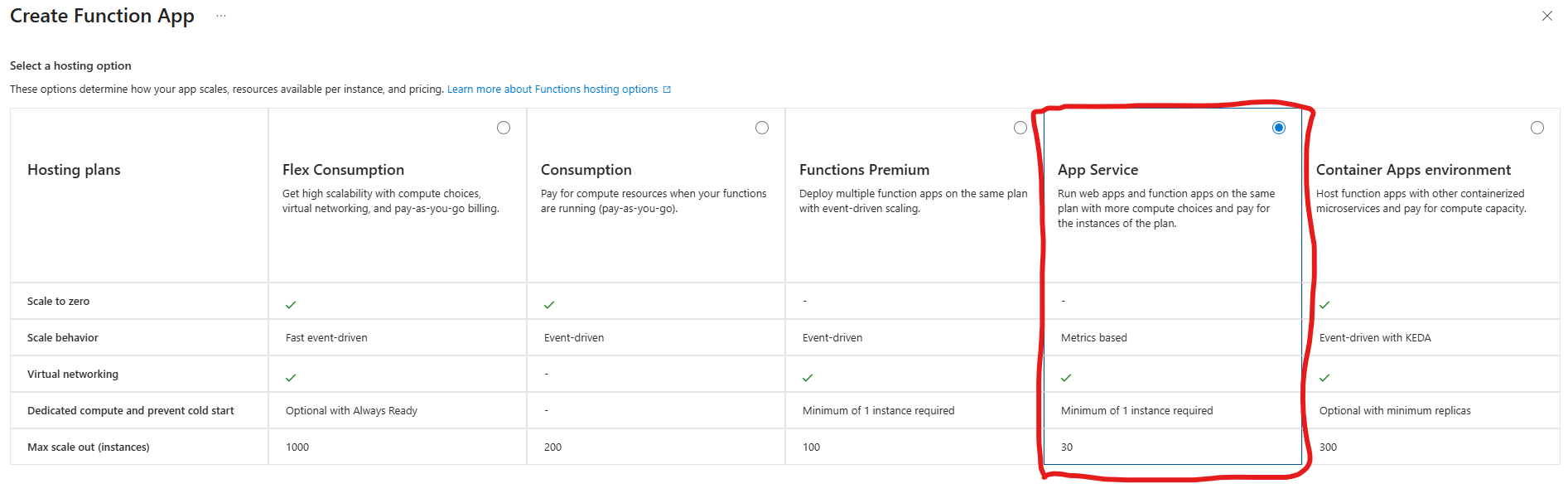Click the selected App Service radio button
This screenshot has width=1568, height=503.
pyautogui.click(x=1279, y=128)
